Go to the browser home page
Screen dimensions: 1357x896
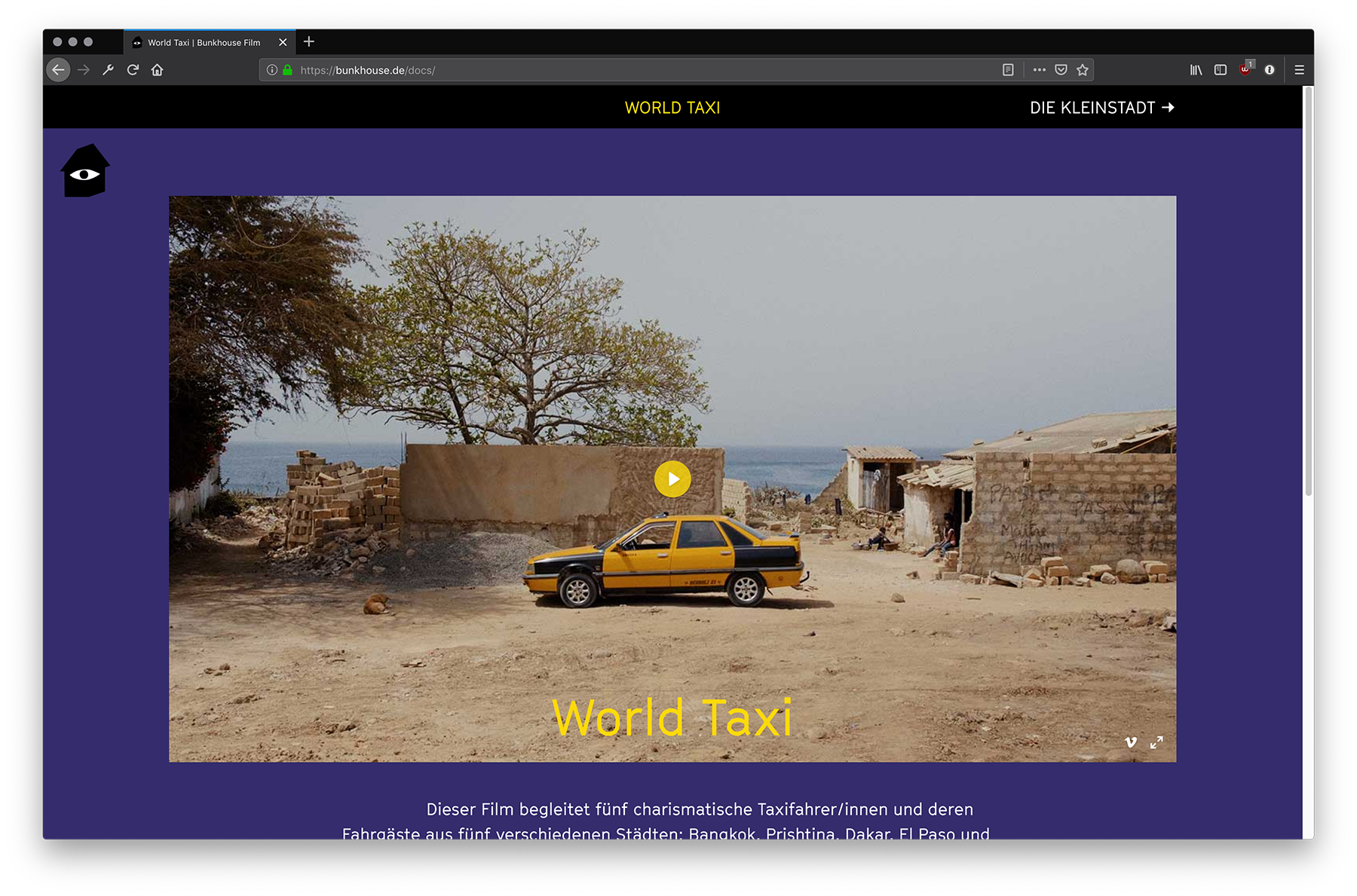157,70
